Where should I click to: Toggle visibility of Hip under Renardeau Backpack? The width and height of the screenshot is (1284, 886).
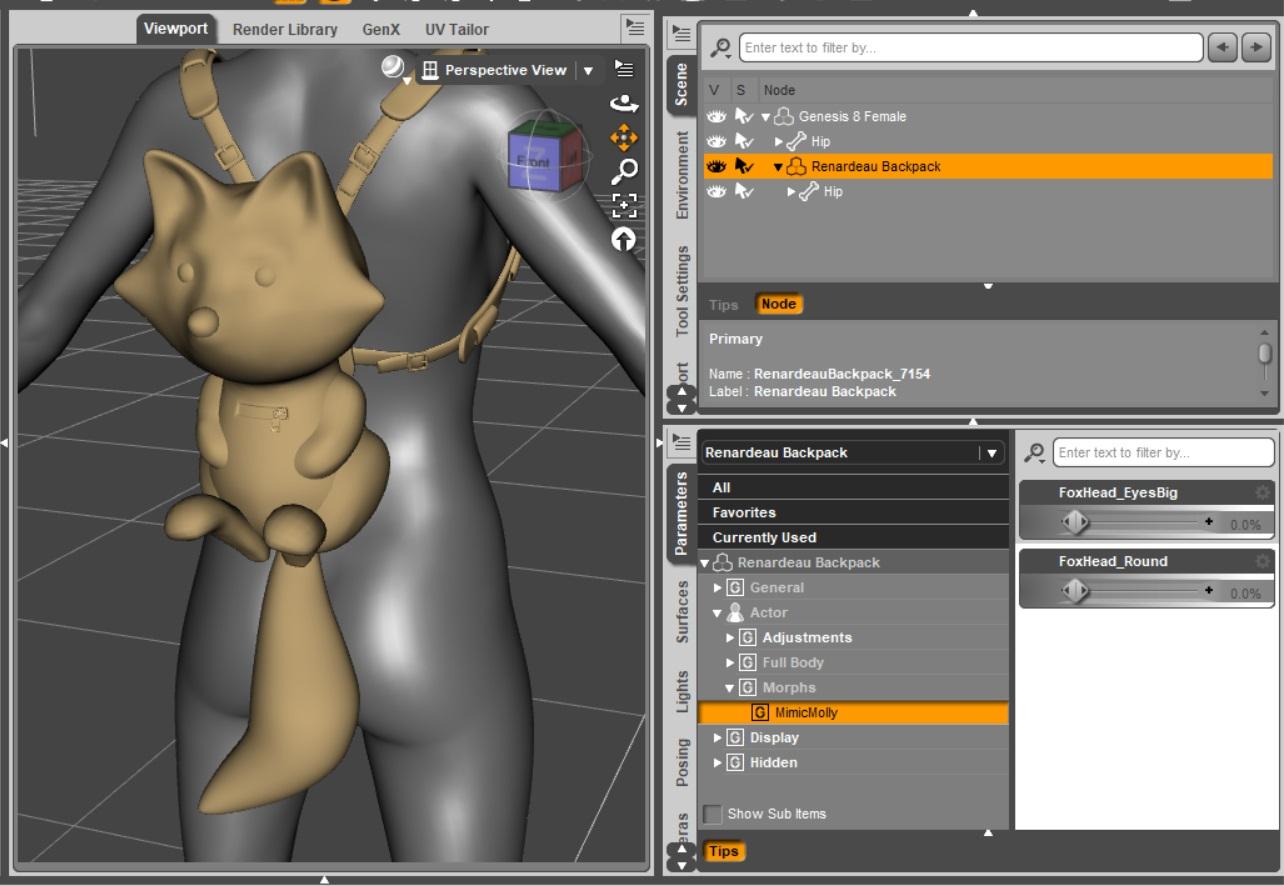click(x=716, y=192)
